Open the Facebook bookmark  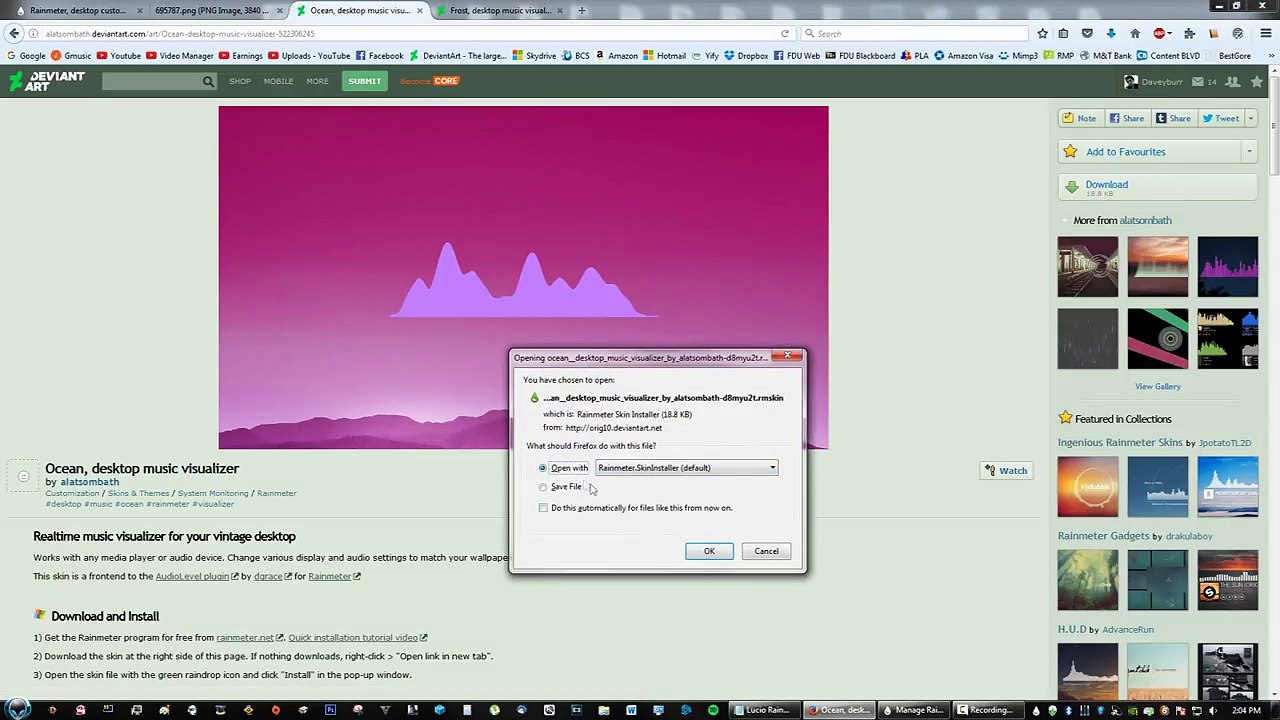(x=380, y=56)
